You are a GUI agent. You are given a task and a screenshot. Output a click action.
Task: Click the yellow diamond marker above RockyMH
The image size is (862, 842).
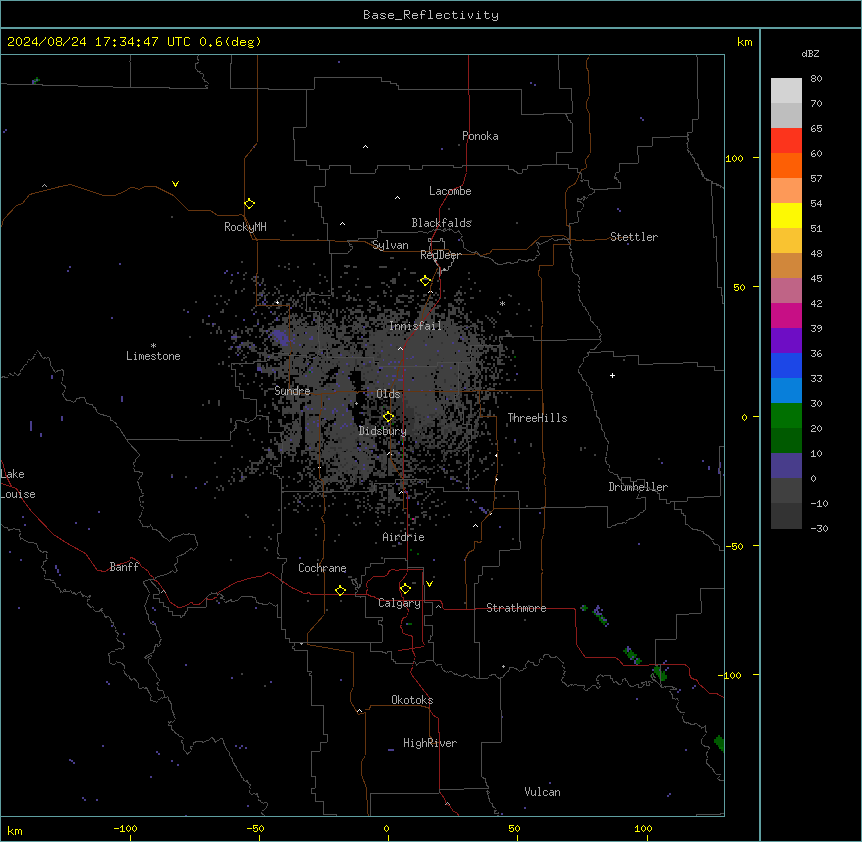tap(249, 204)
